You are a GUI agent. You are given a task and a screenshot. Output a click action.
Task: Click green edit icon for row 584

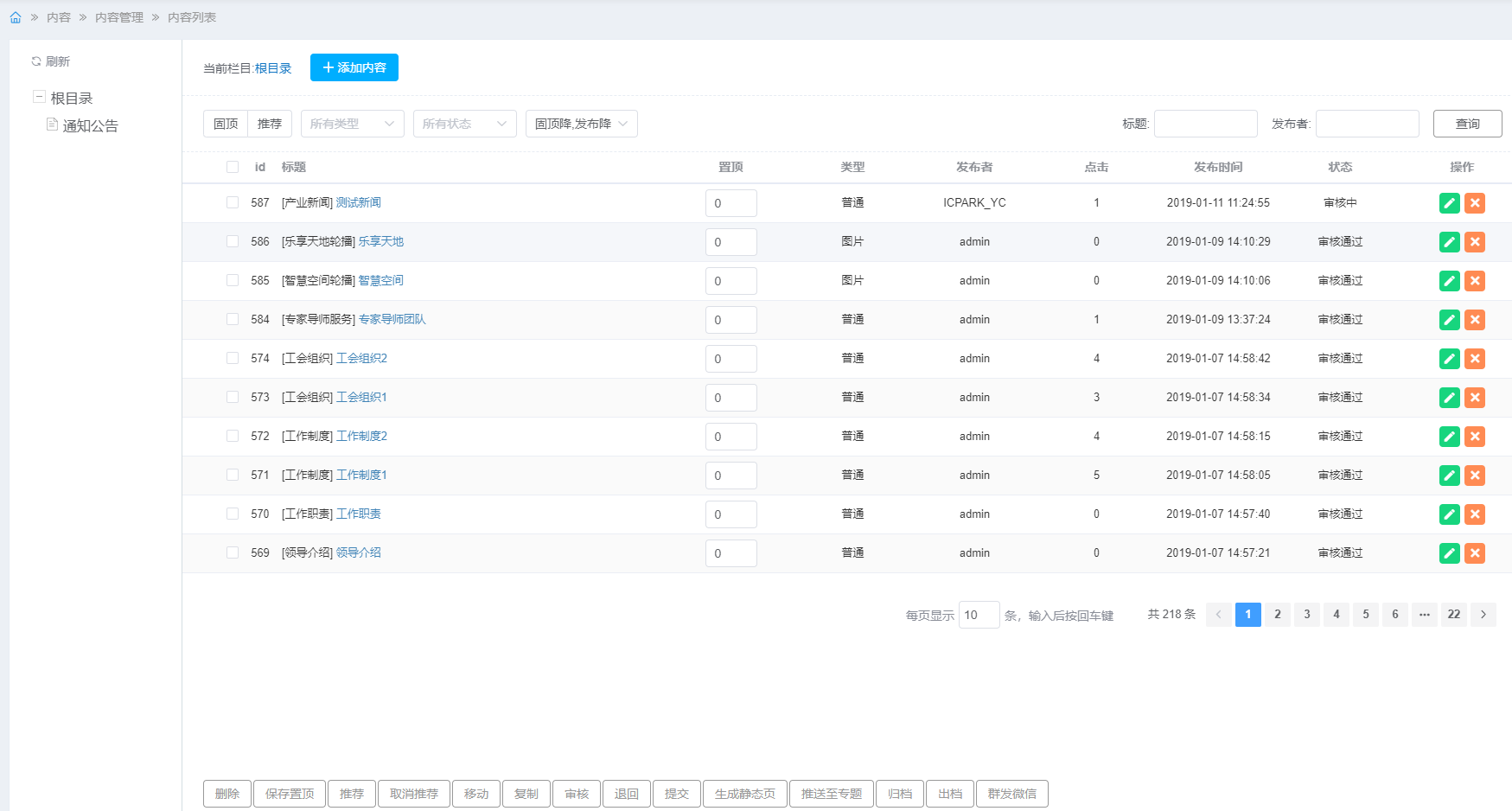pos(1450,320)
